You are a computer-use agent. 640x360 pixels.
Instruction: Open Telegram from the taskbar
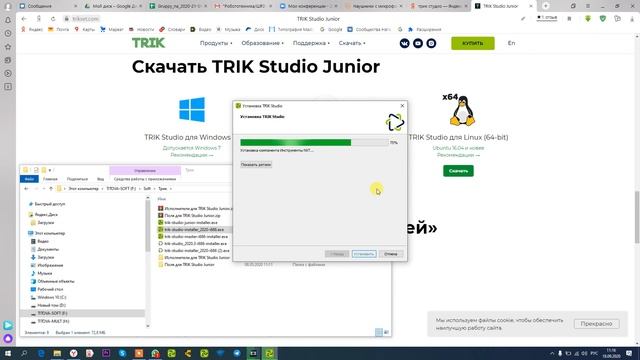point(237,353)
